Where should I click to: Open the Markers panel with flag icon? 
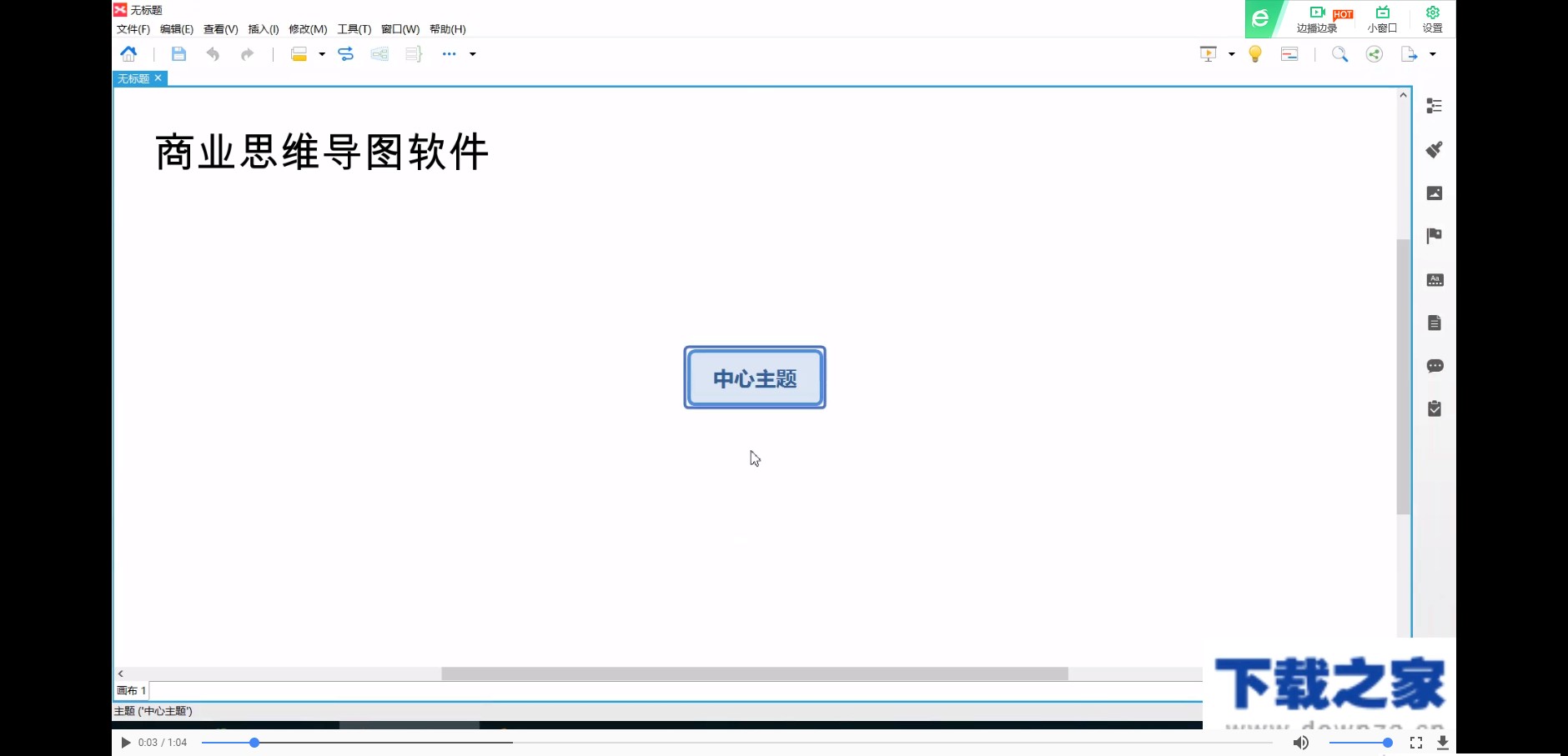point(1435,236)
